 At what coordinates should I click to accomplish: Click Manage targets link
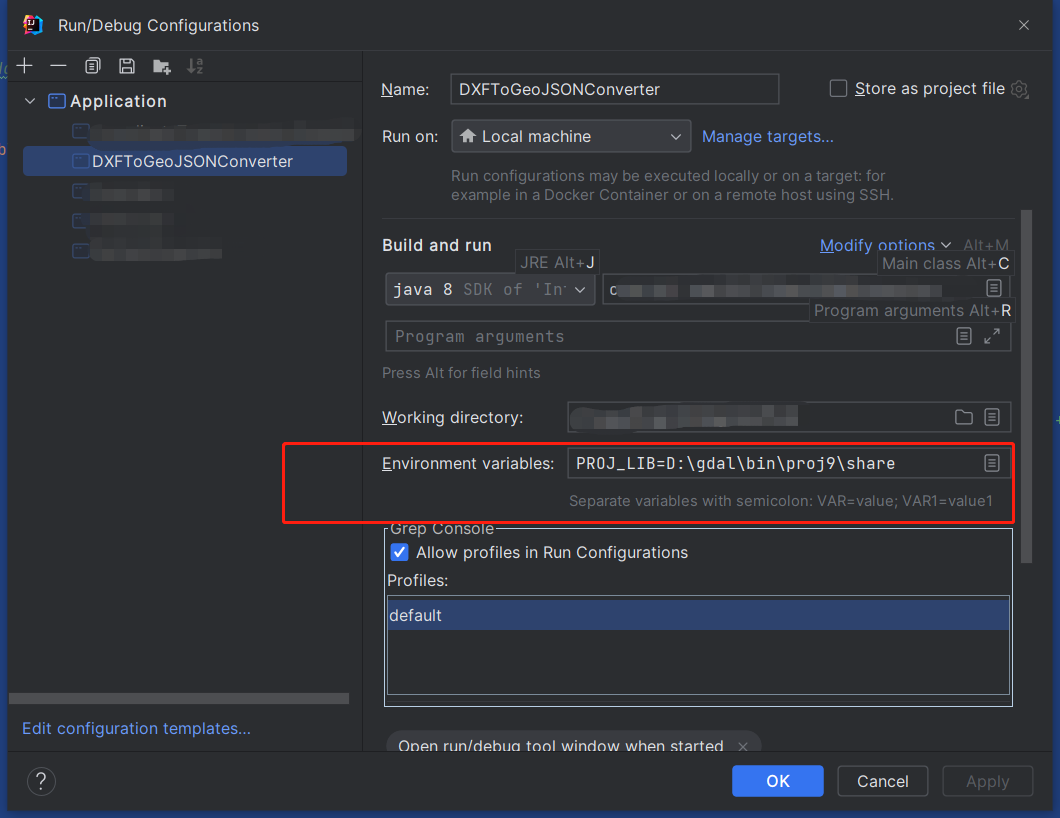[767, 137]
